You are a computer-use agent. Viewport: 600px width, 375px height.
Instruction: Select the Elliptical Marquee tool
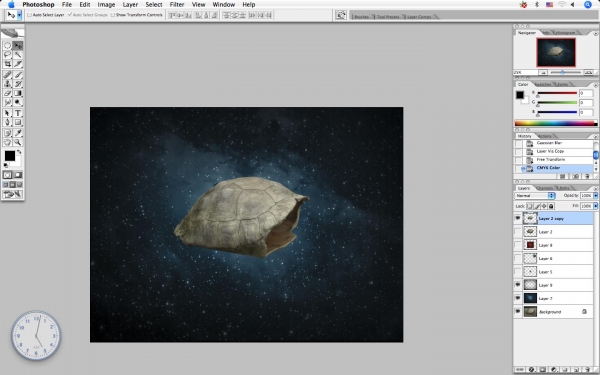tap(7, 46)
